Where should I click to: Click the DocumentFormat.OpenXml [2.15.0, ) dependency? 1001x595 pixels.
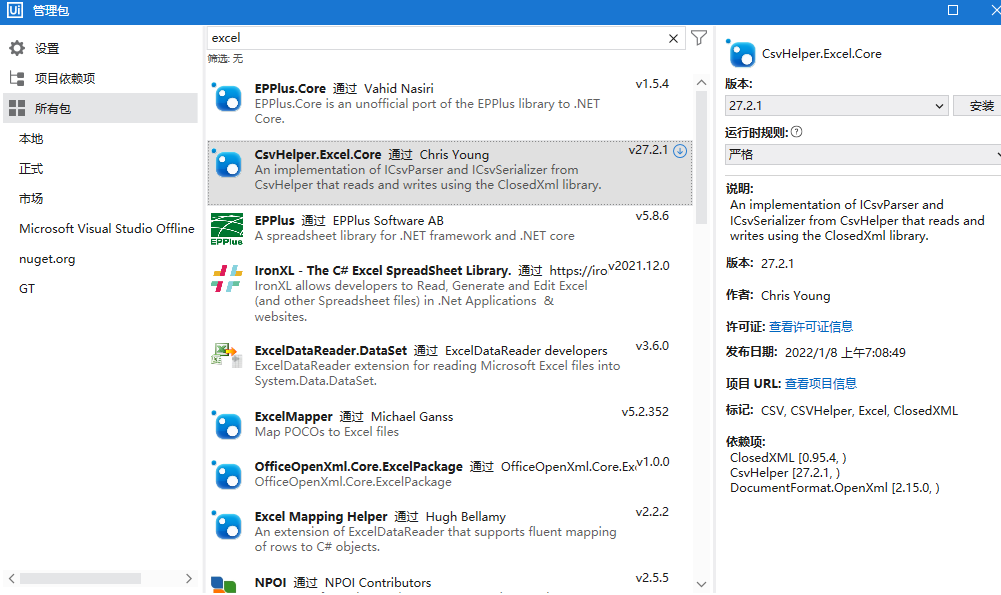click(834, 488)
